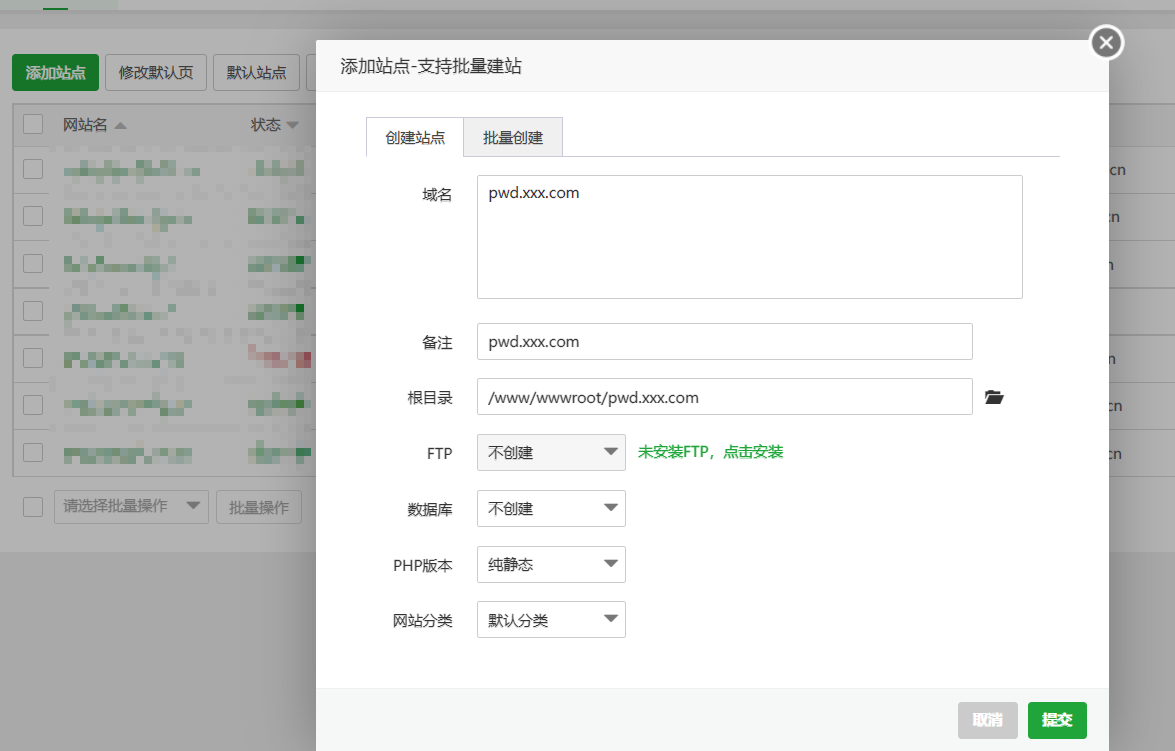Image resolution: width=1175 pixels, height=751 pixels.
Task: Open the 网站分类 默认分类 dropdown
Action: [551, 620]
